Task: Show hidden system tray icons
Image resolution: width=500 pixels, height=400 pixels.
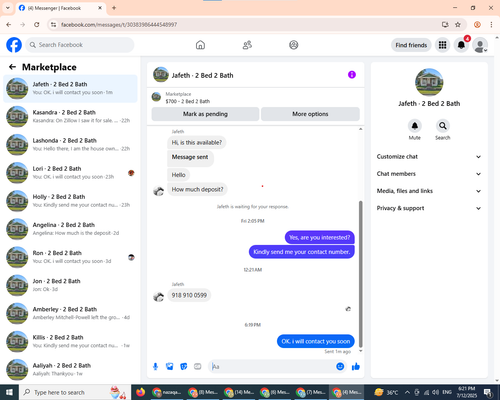Action: tap(407, 392)
